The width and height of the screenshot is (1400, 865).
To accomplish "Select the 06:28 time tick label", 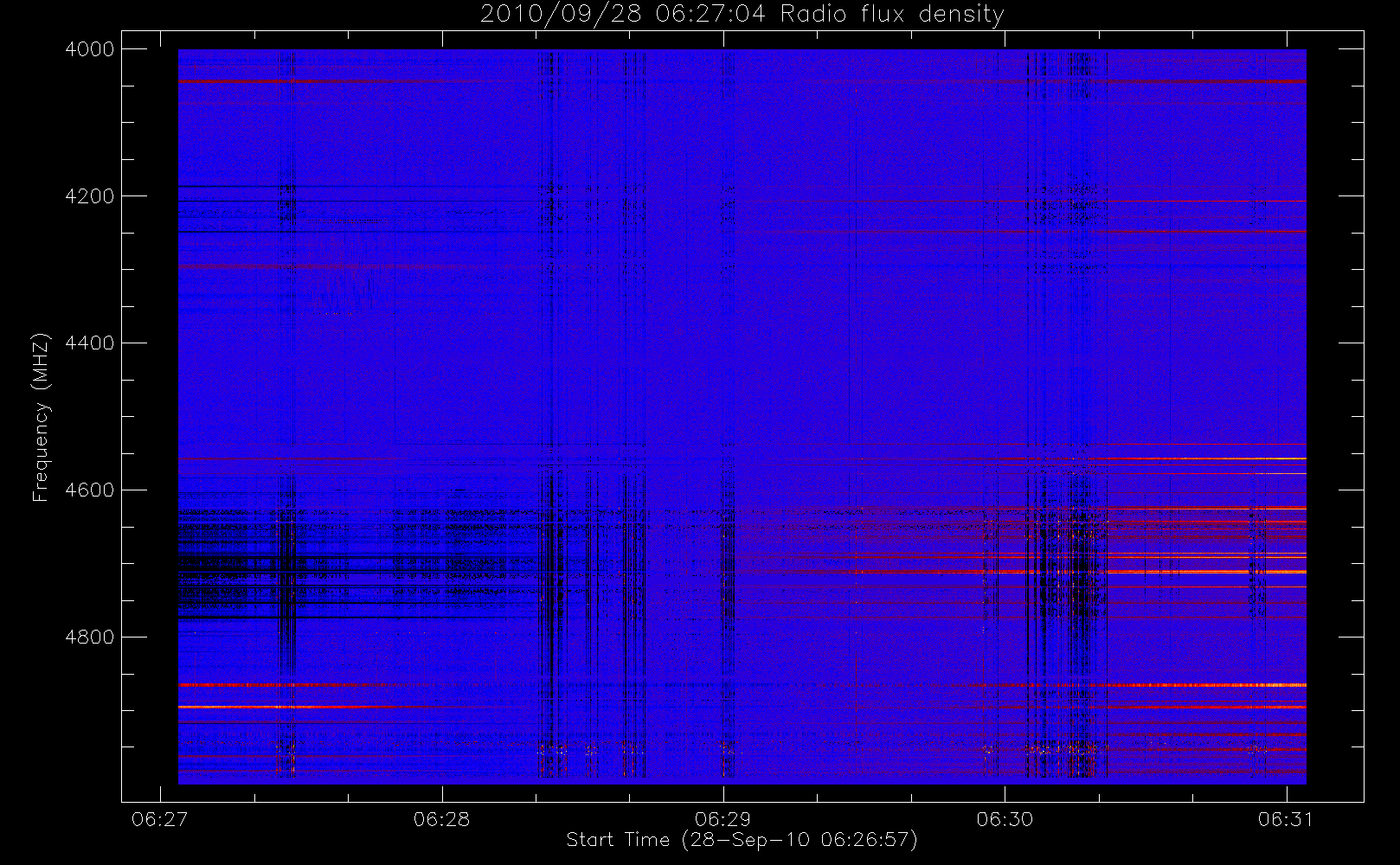I will [x=441, y=819].
